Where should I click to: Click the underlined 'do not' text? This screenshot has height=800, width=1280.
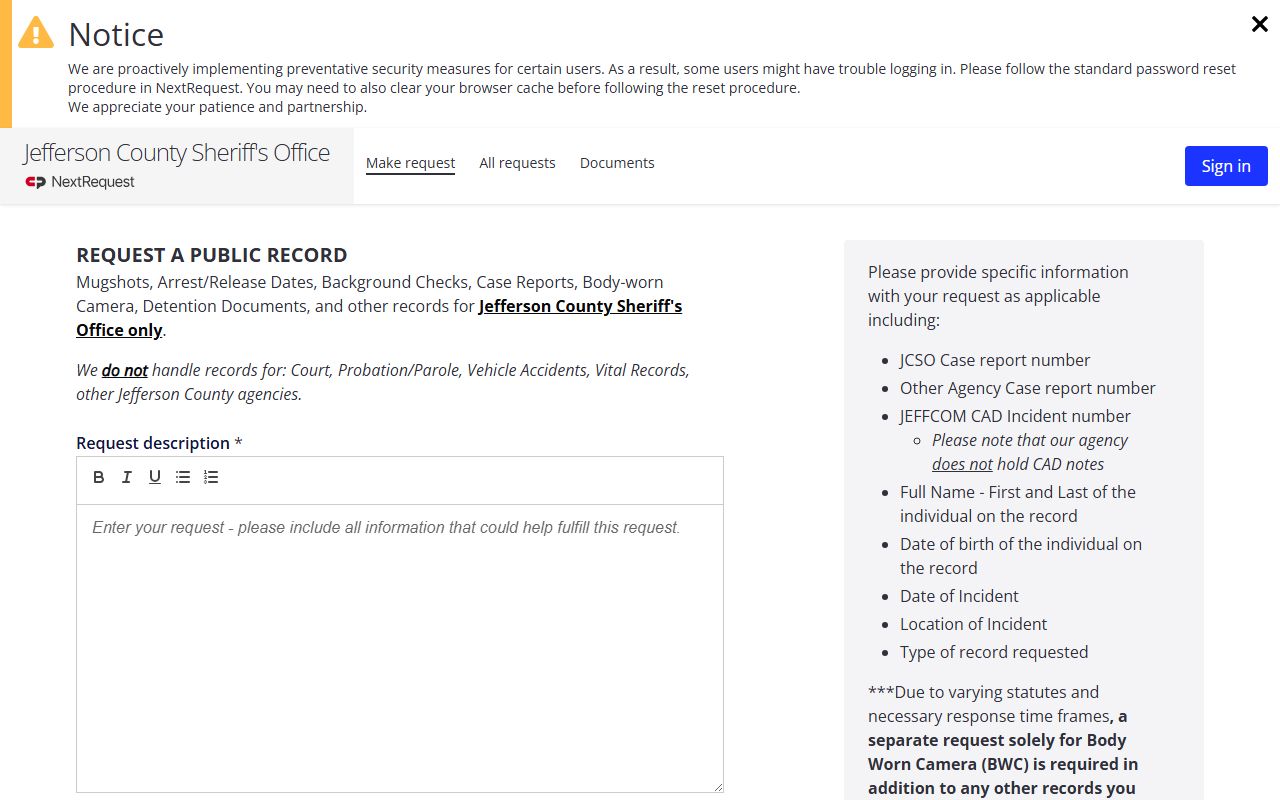125,370
